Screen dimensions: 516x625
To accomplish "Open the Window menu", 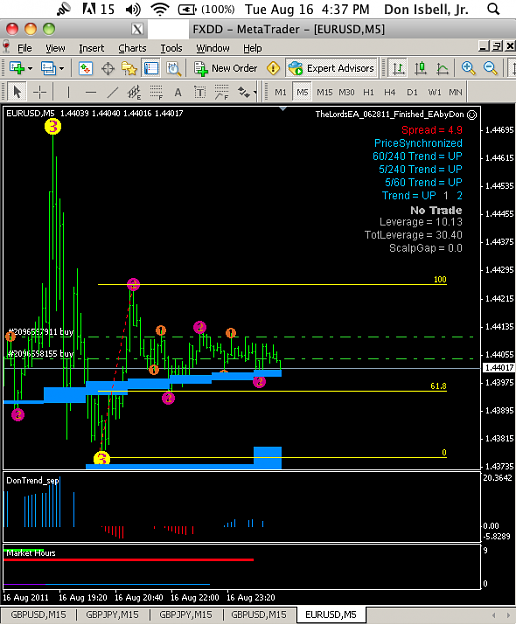I will tap(213, 48).
